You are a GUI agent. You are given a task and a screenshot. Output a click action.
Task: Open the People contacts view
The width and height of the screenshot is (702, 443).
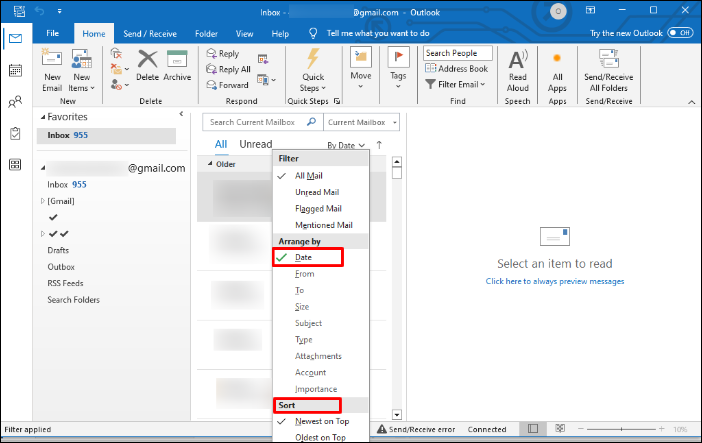(x=16, y=102)
